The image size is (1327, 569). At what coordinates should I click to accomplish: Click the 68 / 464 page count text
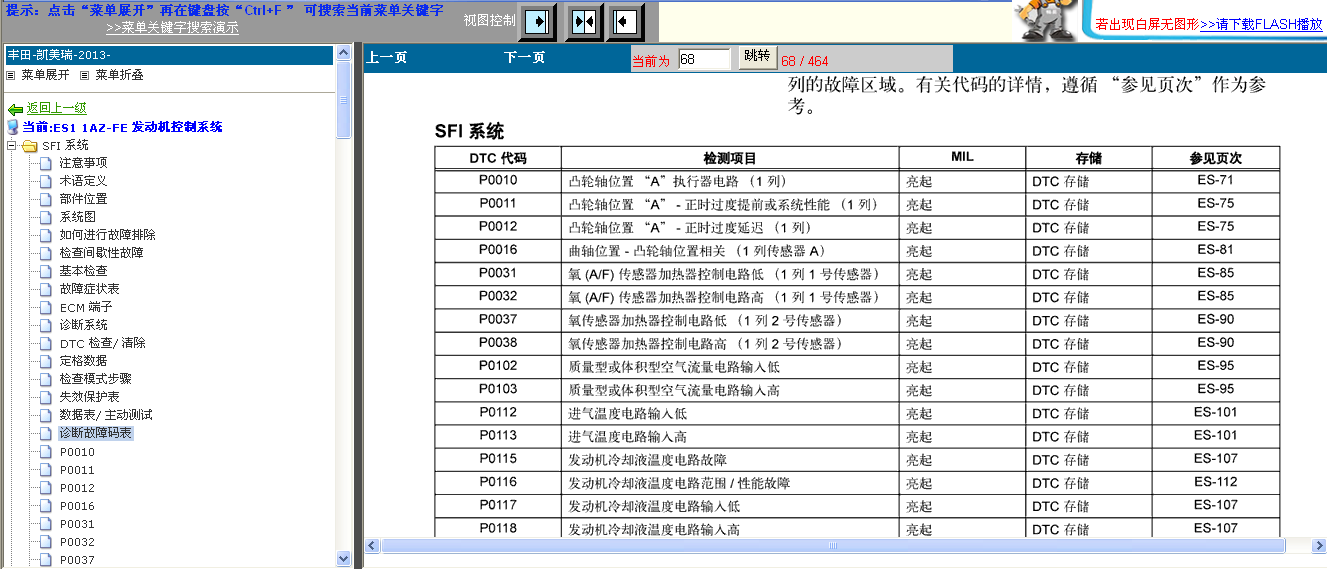(804, 60)
